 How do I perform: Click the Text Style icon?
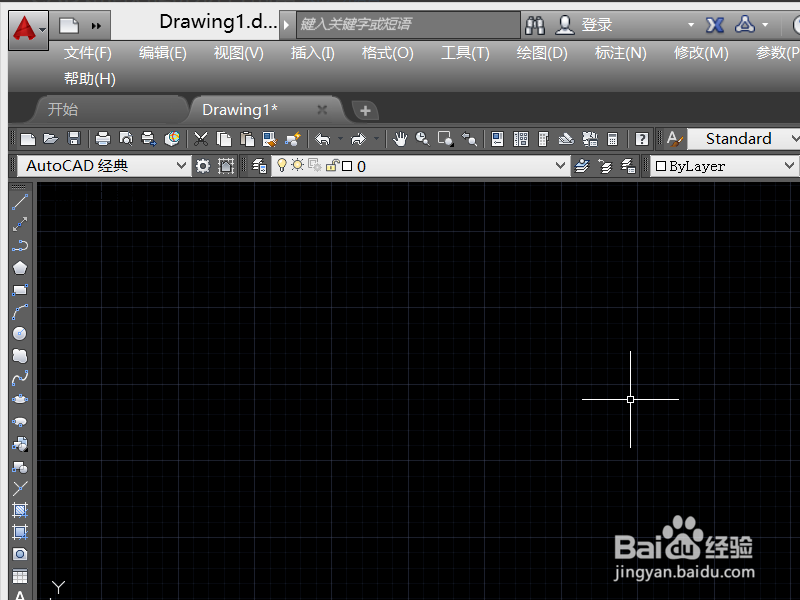pos(674,139)
